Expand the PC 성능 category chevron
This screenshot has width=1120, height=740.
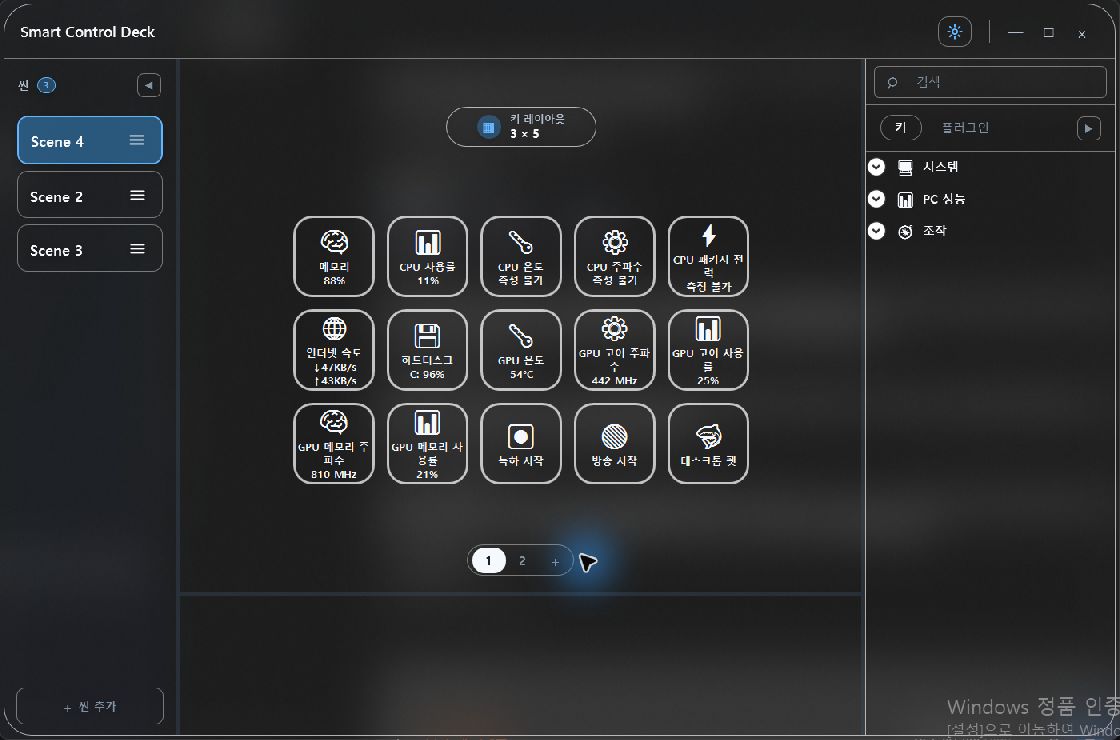(876, 199)
